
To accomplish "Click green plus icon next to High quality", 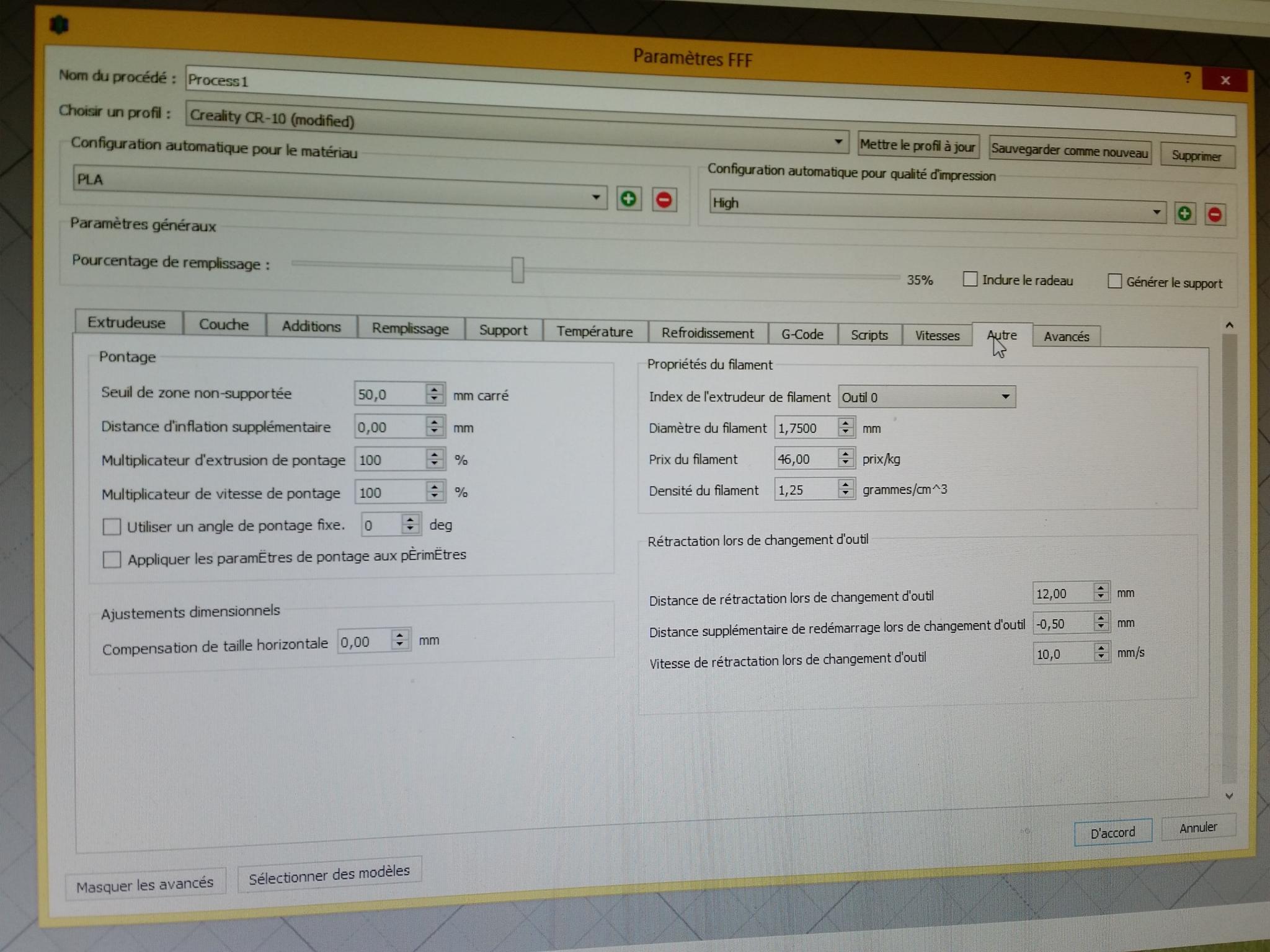I will point(1184,214).
